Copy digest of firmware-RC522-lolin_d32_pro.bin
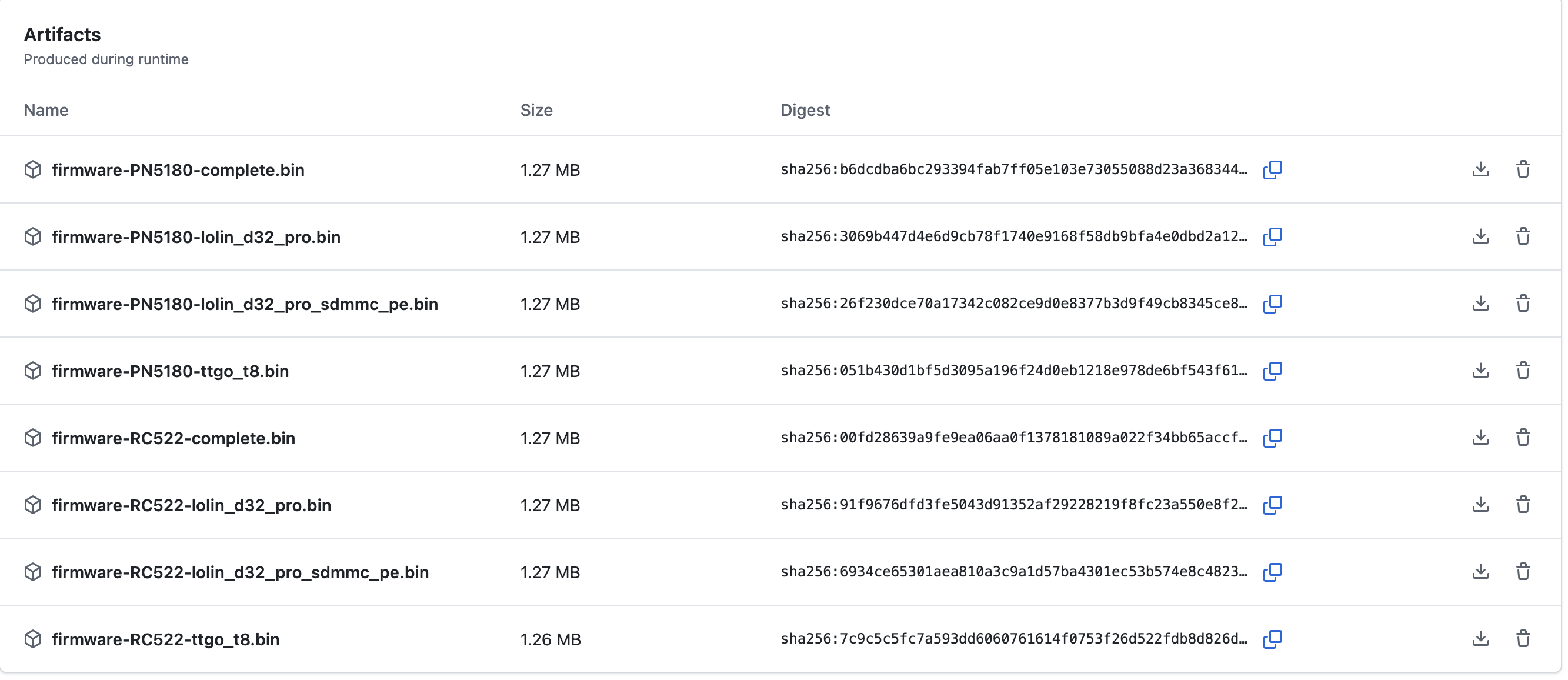 pyautogui.click(x=1272, y=505)
